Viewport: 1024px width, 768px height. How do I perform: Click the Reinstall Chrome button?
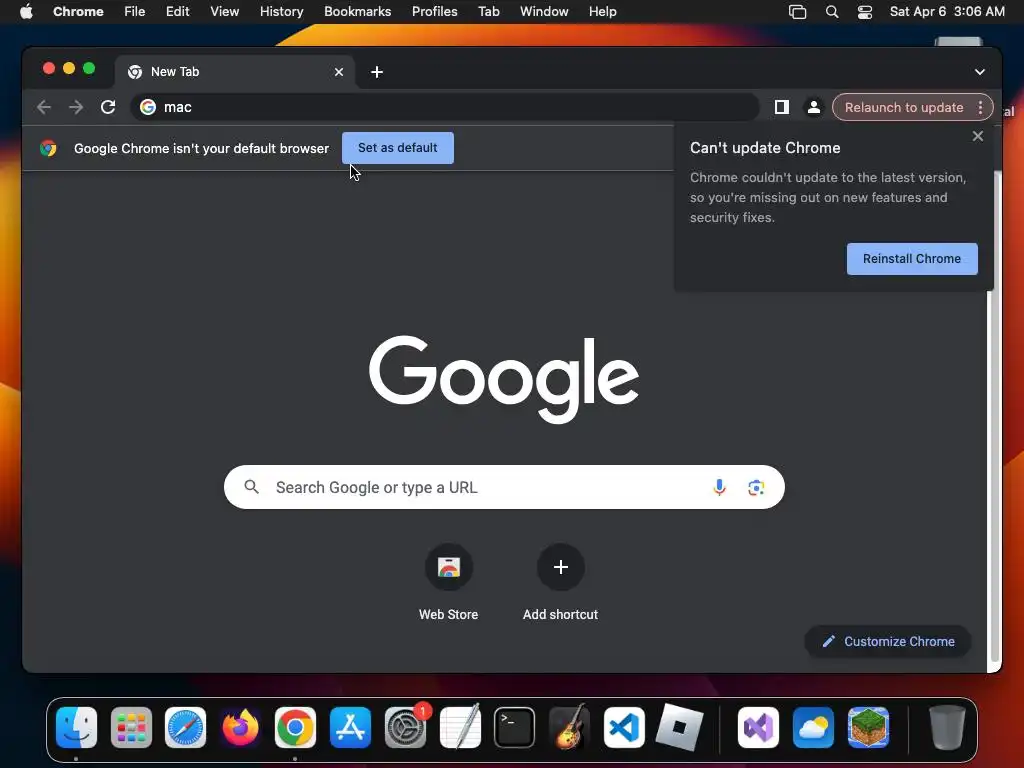tap(912, 259)
